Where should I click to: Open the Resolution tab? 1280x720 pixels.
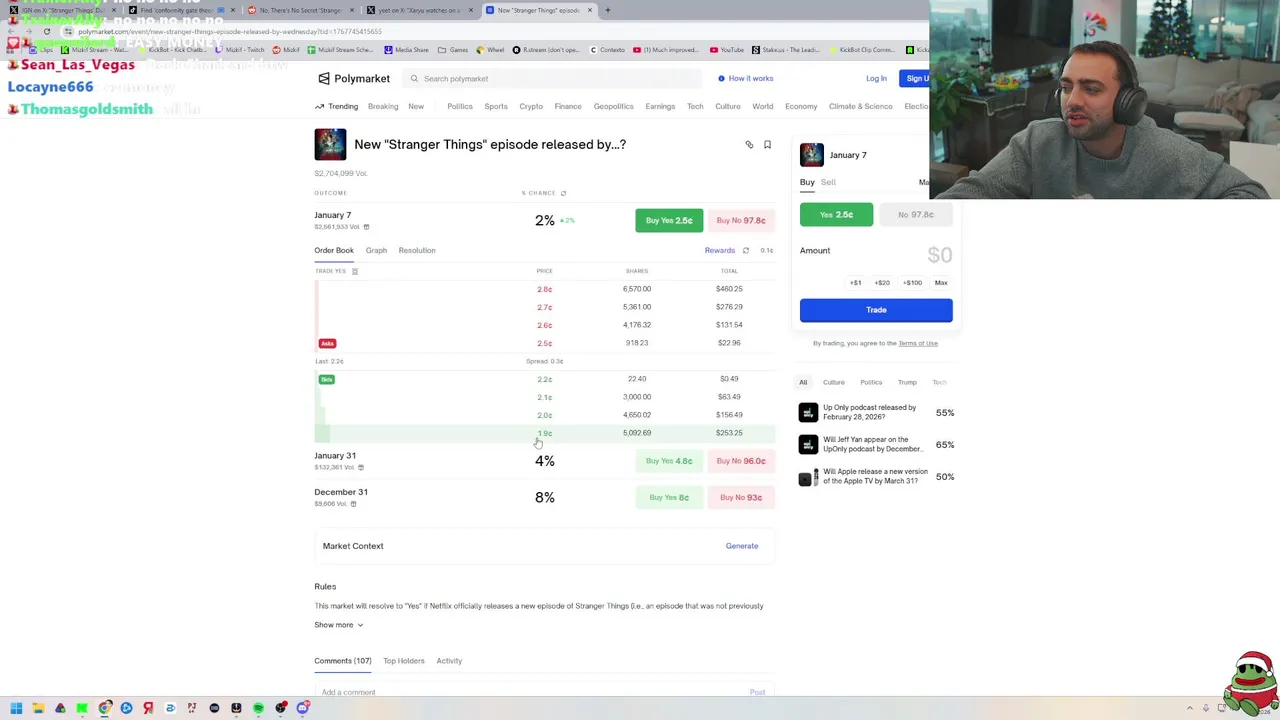click(417, 250)
